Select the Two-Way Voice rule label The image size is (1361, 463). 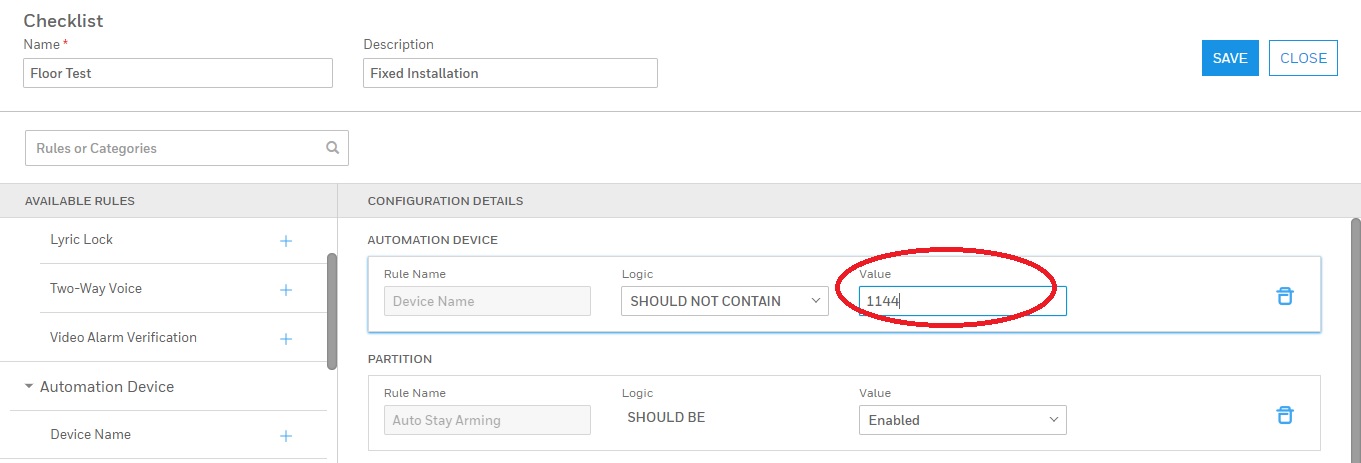(x=96, y=289)
